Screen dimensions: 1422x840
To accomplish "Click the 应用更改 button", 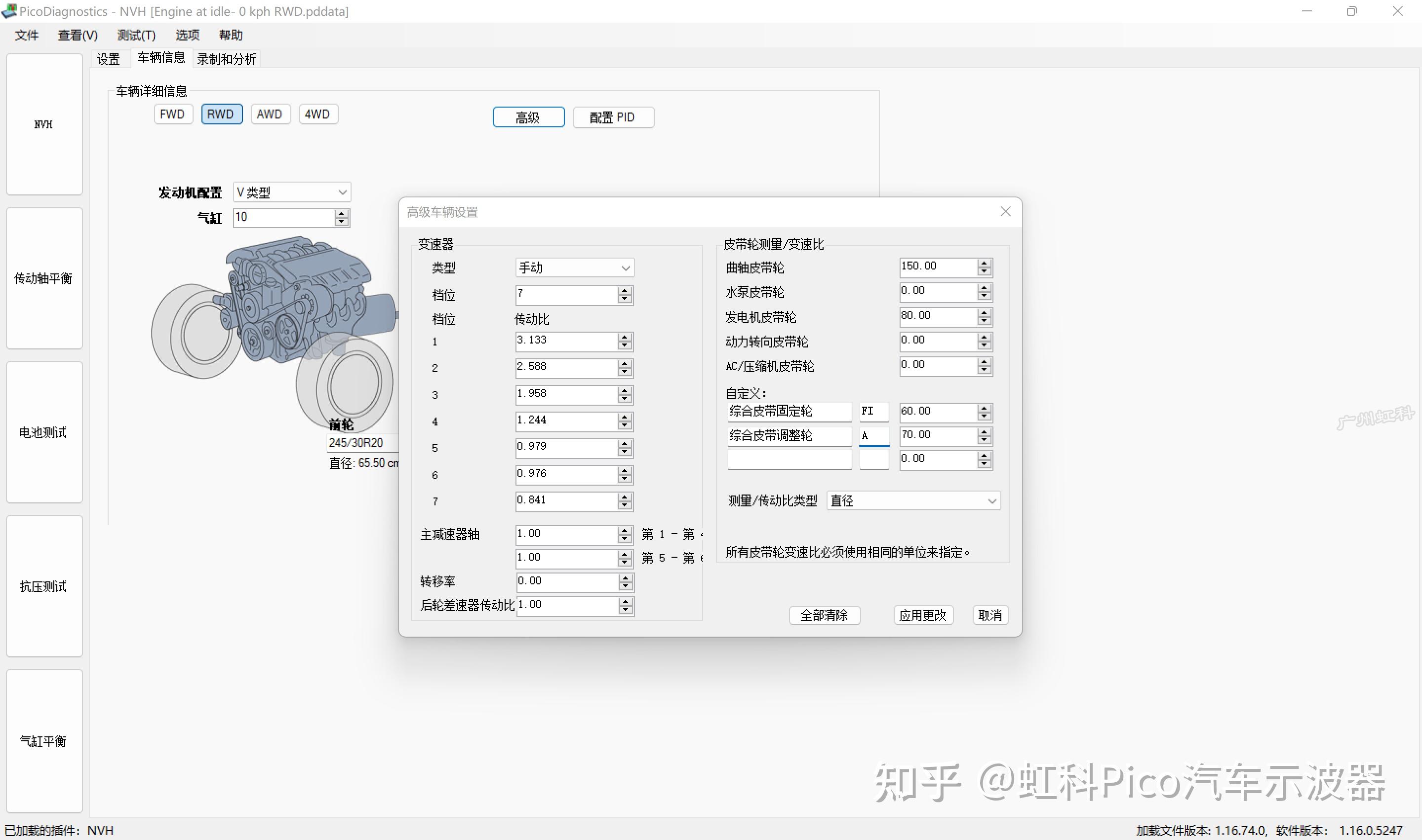I will coord(923,615).
